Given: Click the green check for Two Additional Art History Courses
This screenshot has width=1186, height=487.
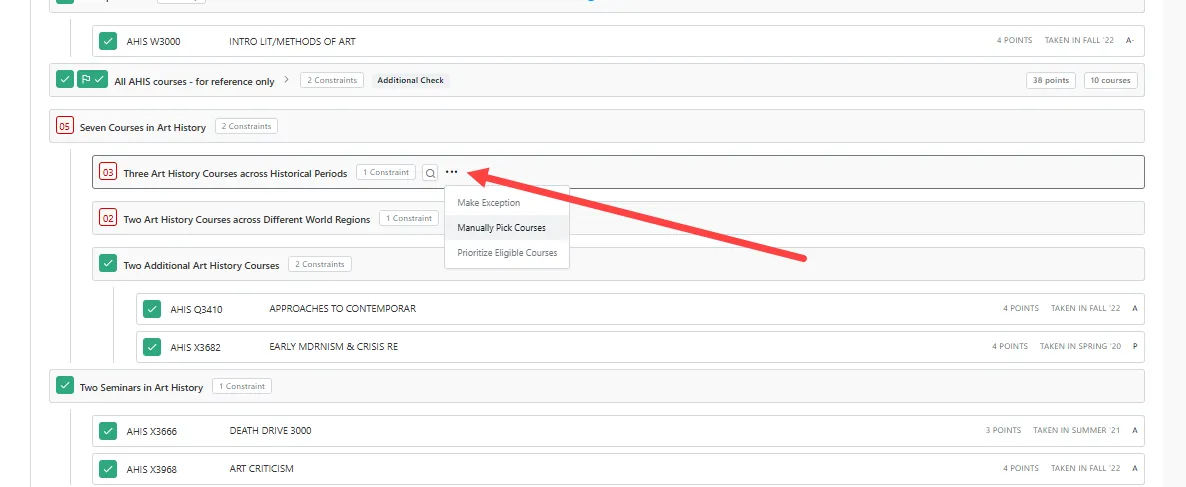Looking at the screenshot, I should pyautogui.click(x=108, y=263).
